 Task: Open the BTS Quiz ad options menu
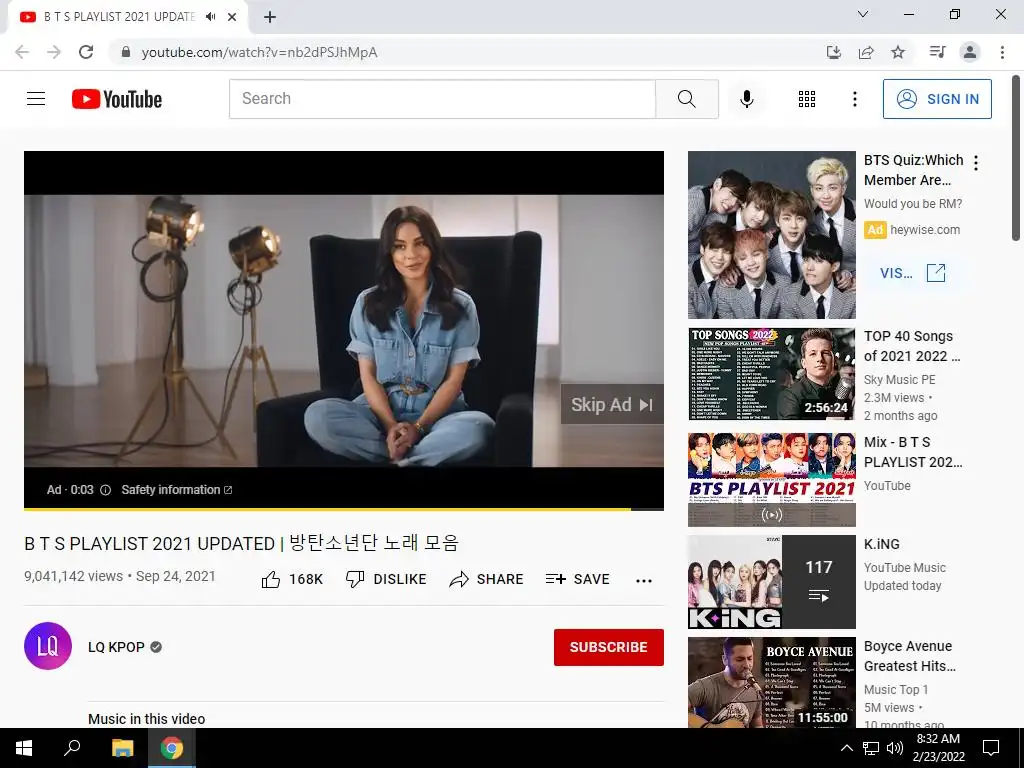point(976,163)
